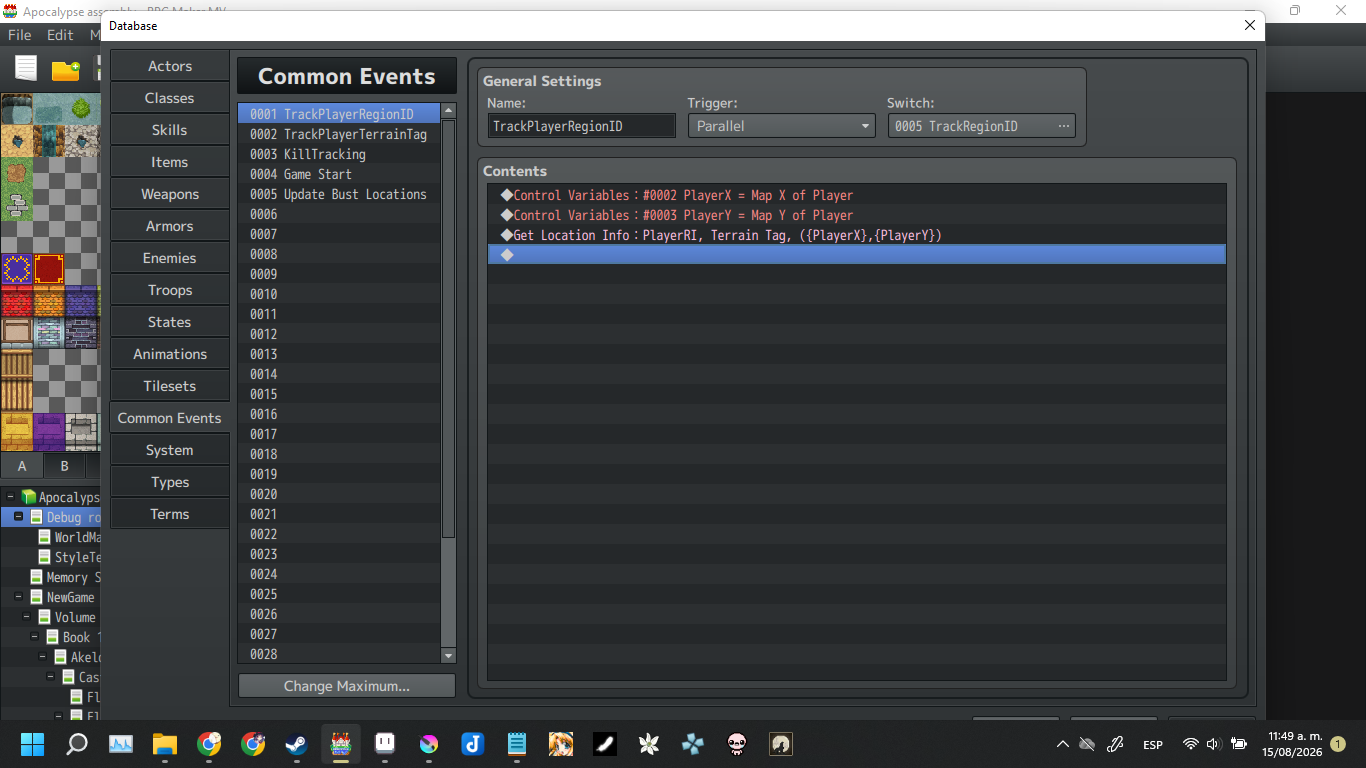Open the Enemies database tab
The width and height of the screenshot is (1366, 768).
[x=170, y=258]
